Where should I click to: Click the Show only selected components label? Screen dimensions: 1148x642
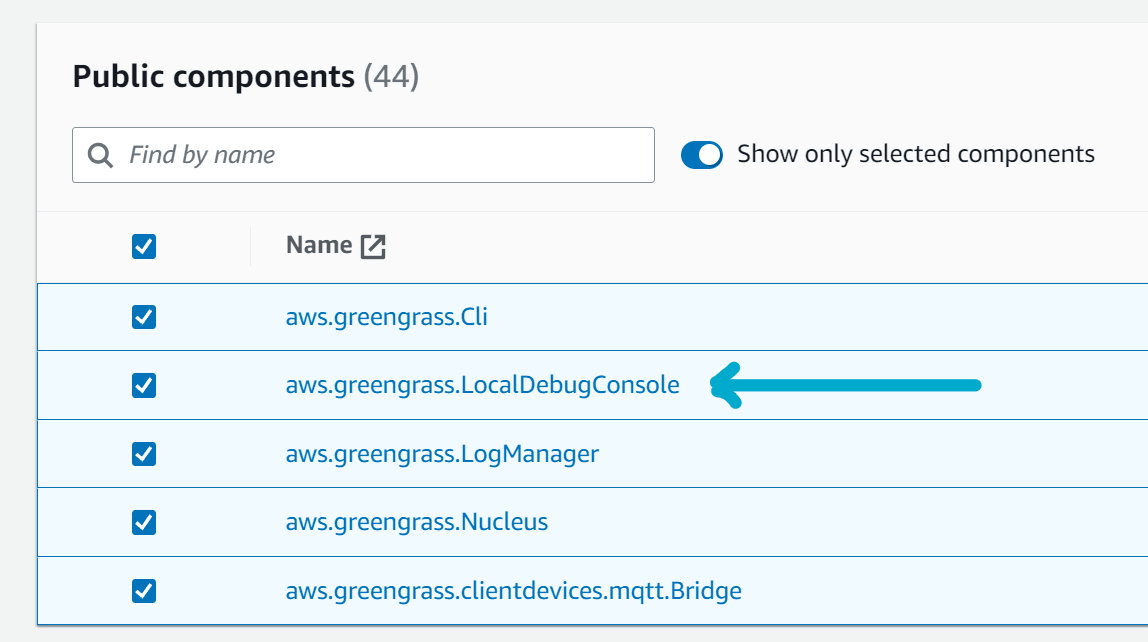click(915, 154)
